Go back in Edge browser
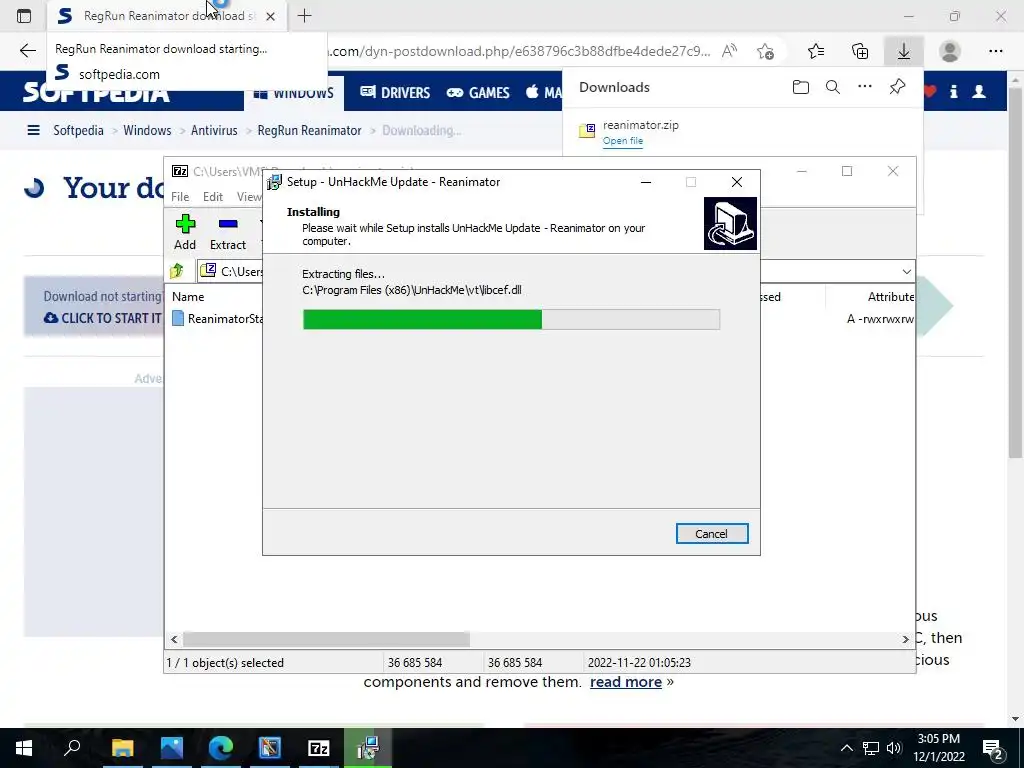Viewport: 1024px width, 768px height. (27, 51)
